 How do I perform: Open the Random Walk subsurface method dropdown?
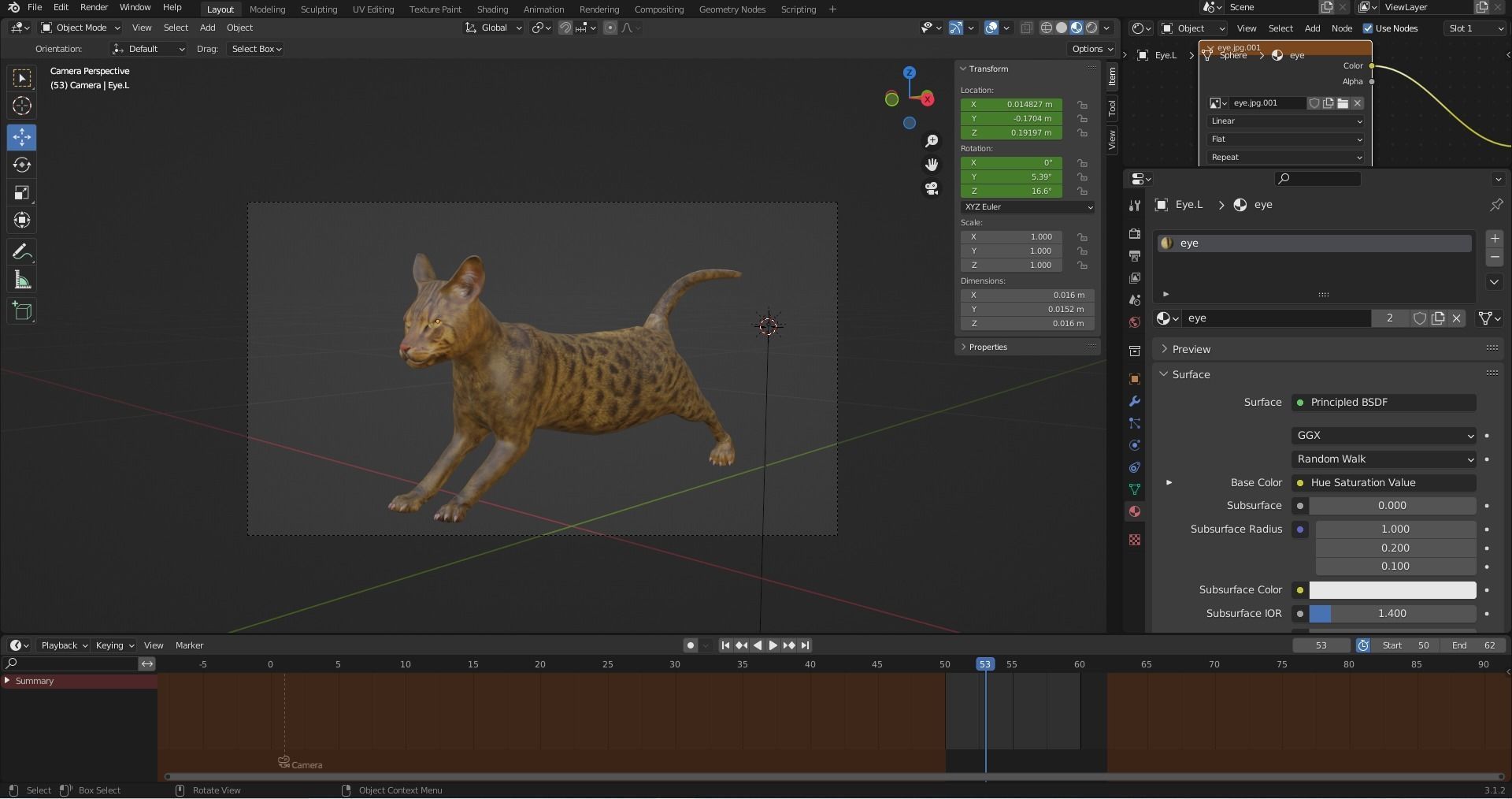1384,459
